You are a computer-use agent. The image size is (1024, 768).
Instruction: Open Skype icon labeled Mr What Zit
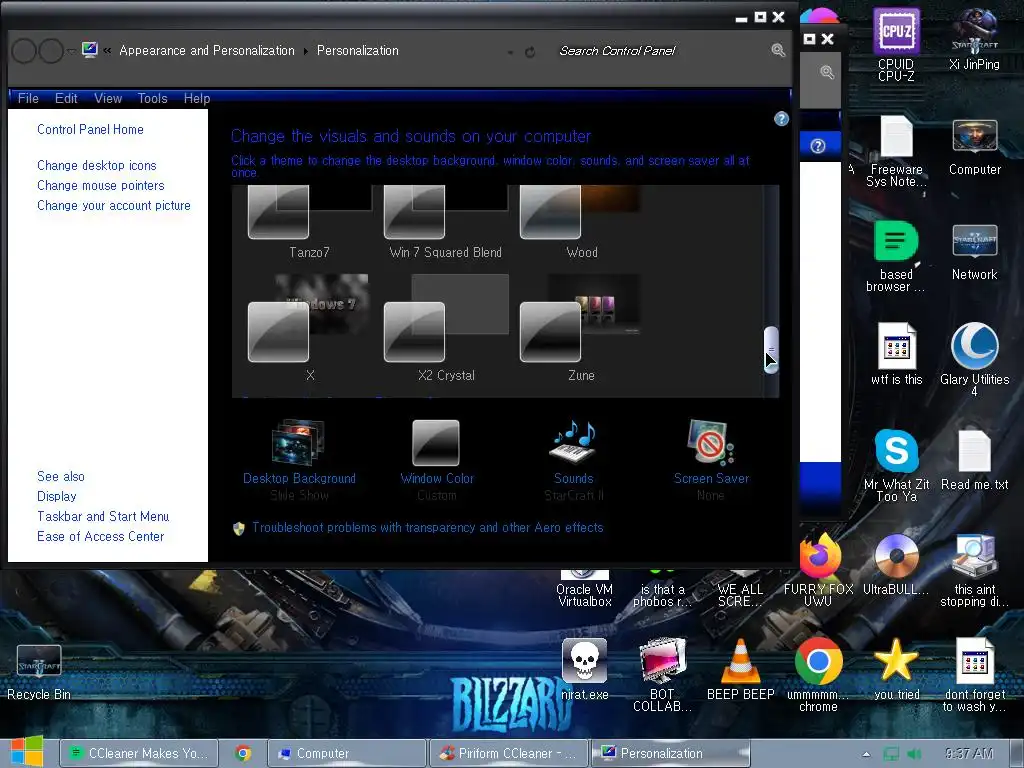pos(896,465)
